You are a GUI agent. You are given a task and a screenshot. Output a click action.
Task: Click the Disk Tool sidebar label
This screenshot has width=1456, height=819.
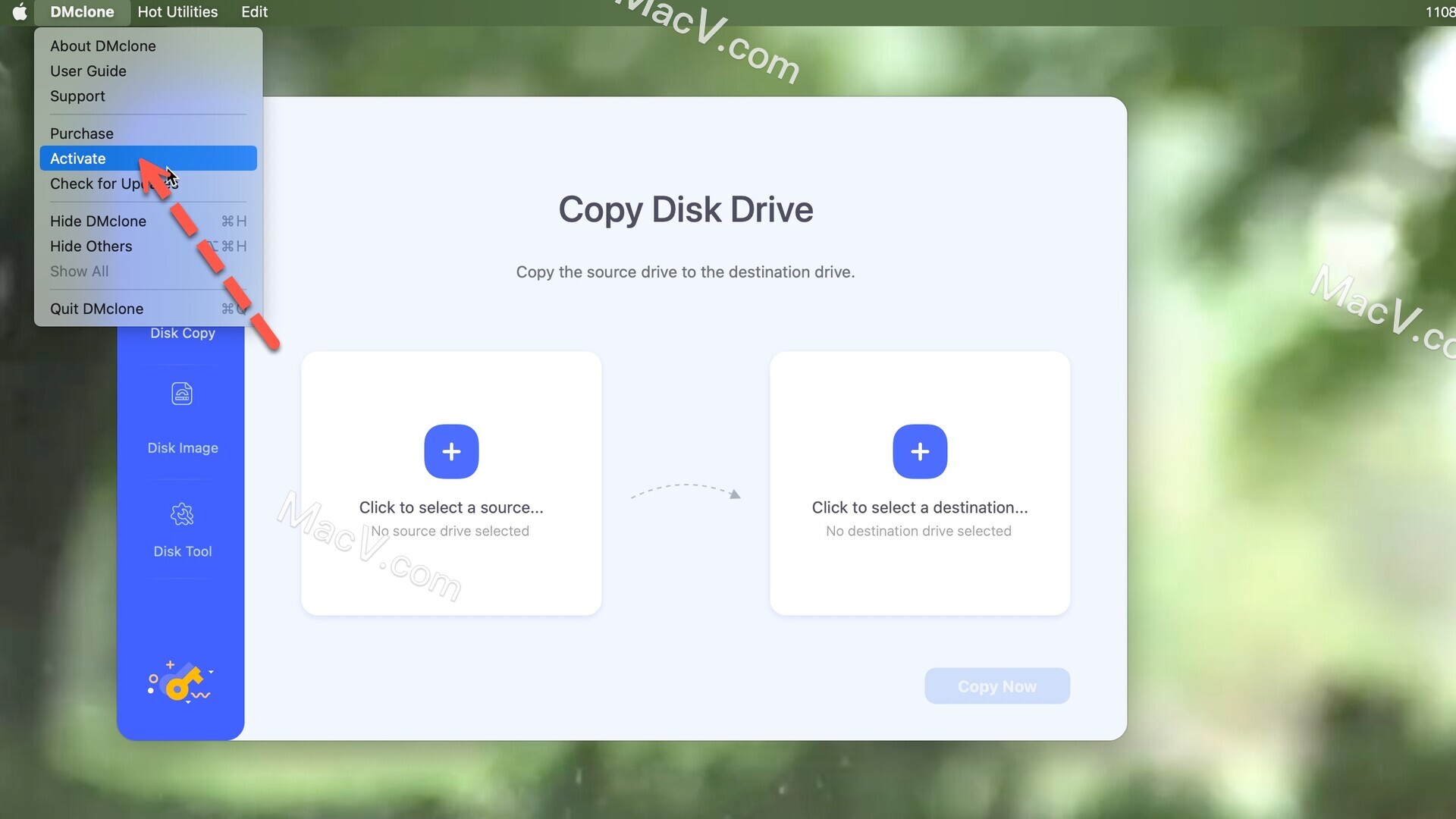pyautogui.click(x=183, y=551)
